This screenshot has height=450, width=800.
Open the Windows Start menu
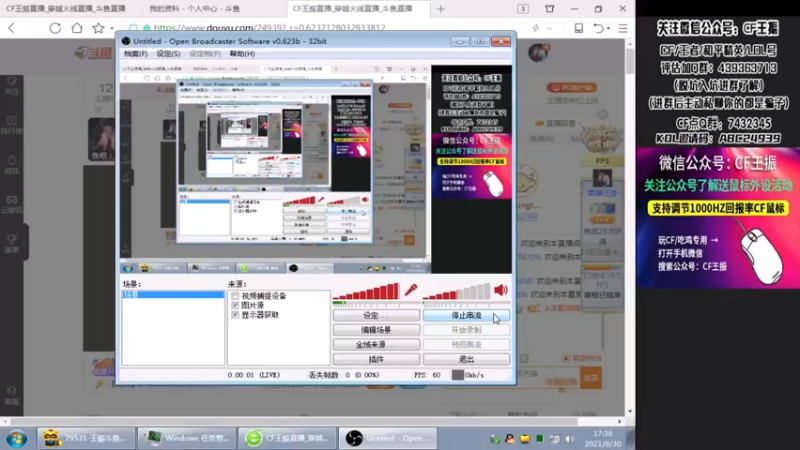pyautogui.click(x=17, y=438)
